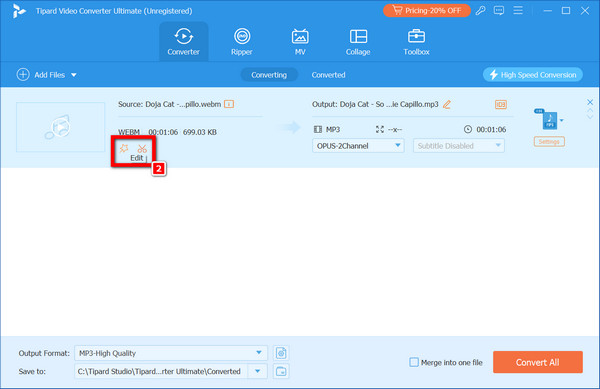View source file info icon

[229, 104]
